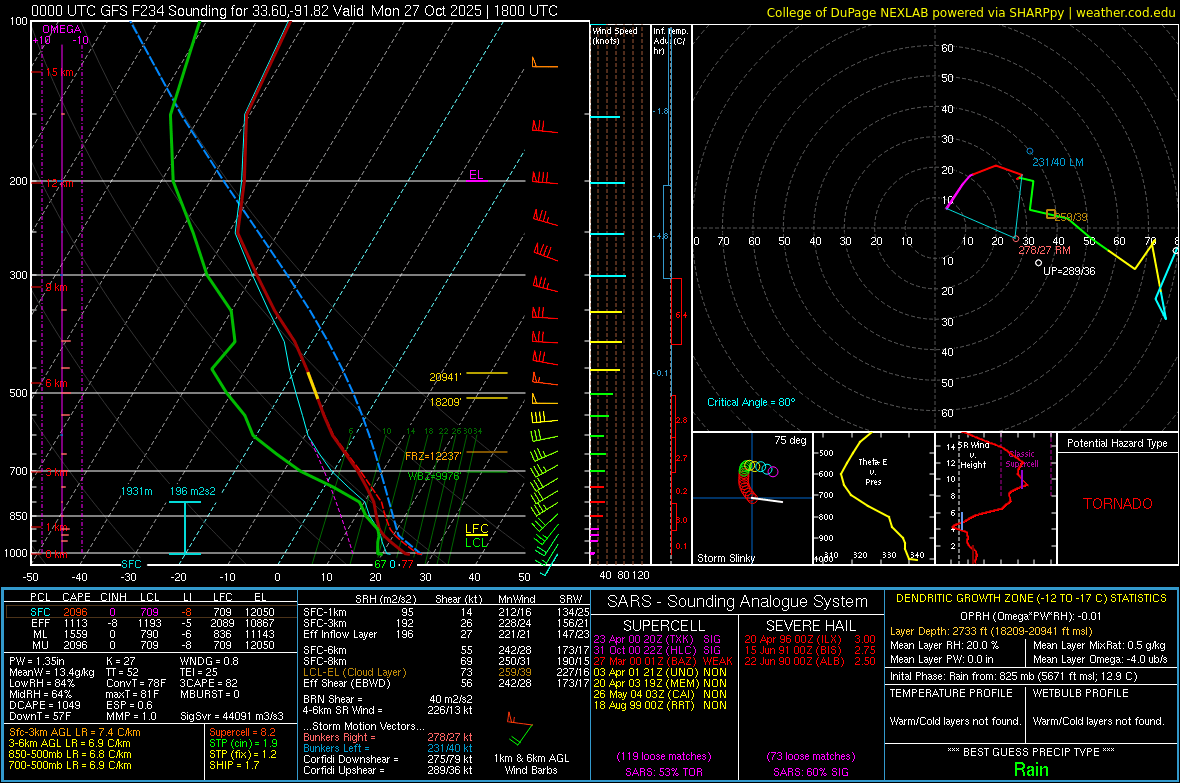The image size is (1180, 783).
Task: Click the FRZ=12237' label
Action: pyautogui.click(x=433, y=456)
